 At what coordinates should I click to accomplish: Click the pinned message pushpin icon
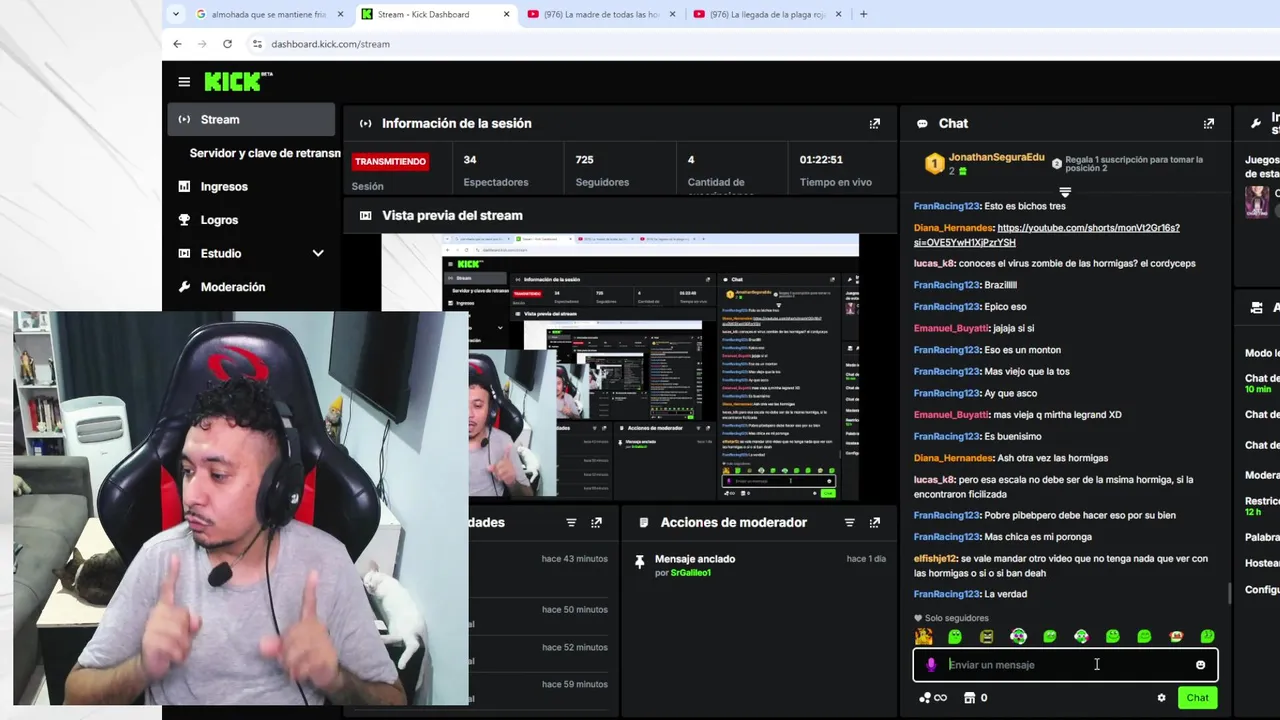point(640,563)
